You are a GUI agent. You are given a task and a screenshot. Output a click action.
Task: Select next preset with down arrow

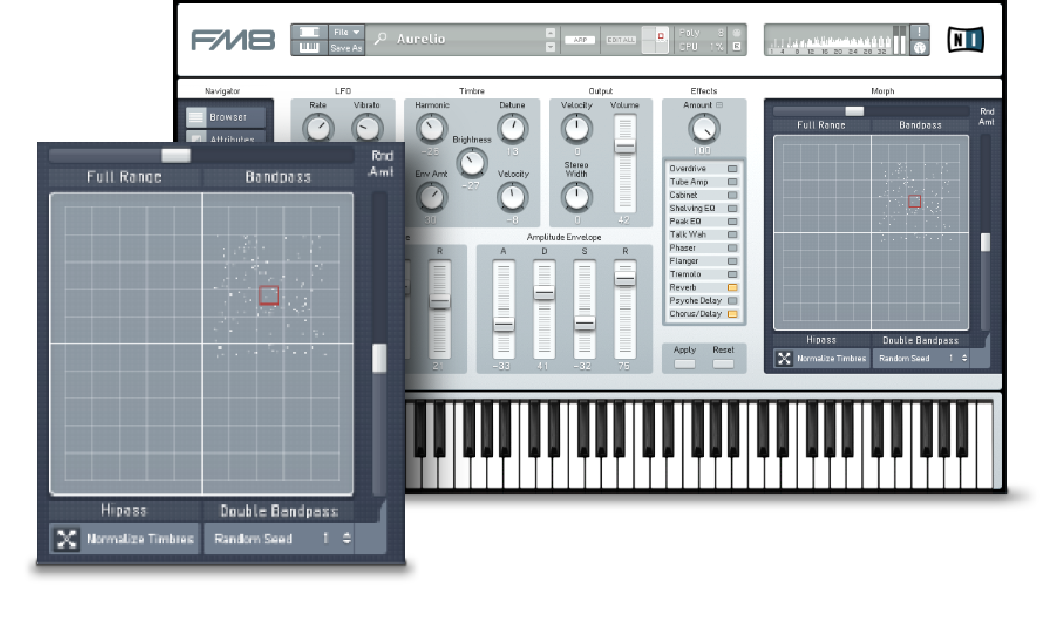[x=551, y=46]
